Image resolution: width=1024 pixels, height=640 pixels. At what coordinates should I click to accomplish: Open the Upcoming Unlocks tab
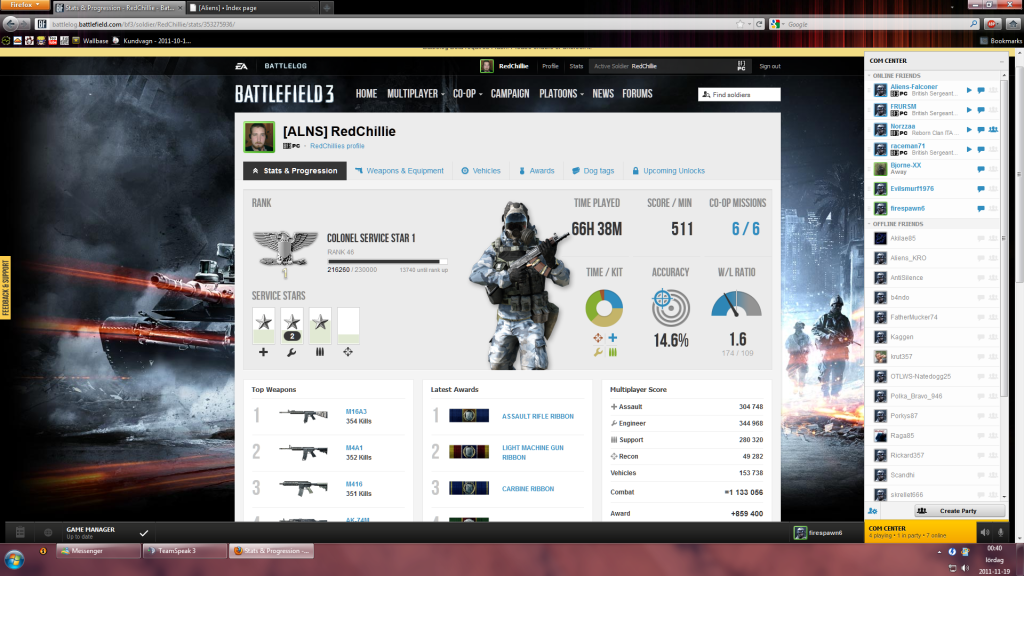click(668, 171)
